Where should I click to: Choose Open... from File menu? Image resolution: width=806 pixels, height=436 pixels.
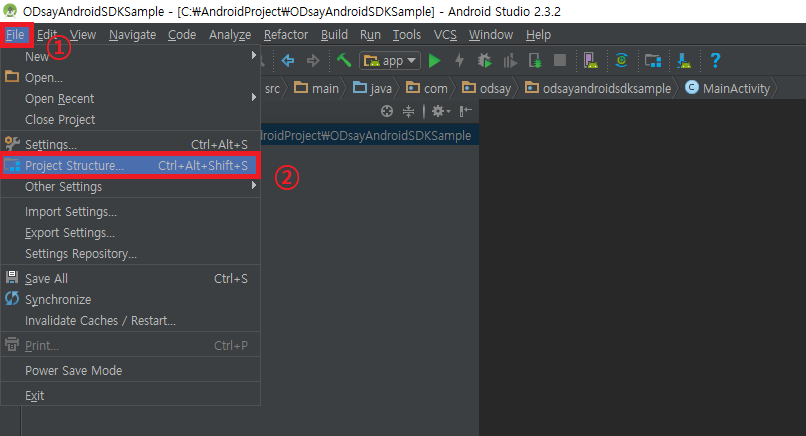pos(131,78)
